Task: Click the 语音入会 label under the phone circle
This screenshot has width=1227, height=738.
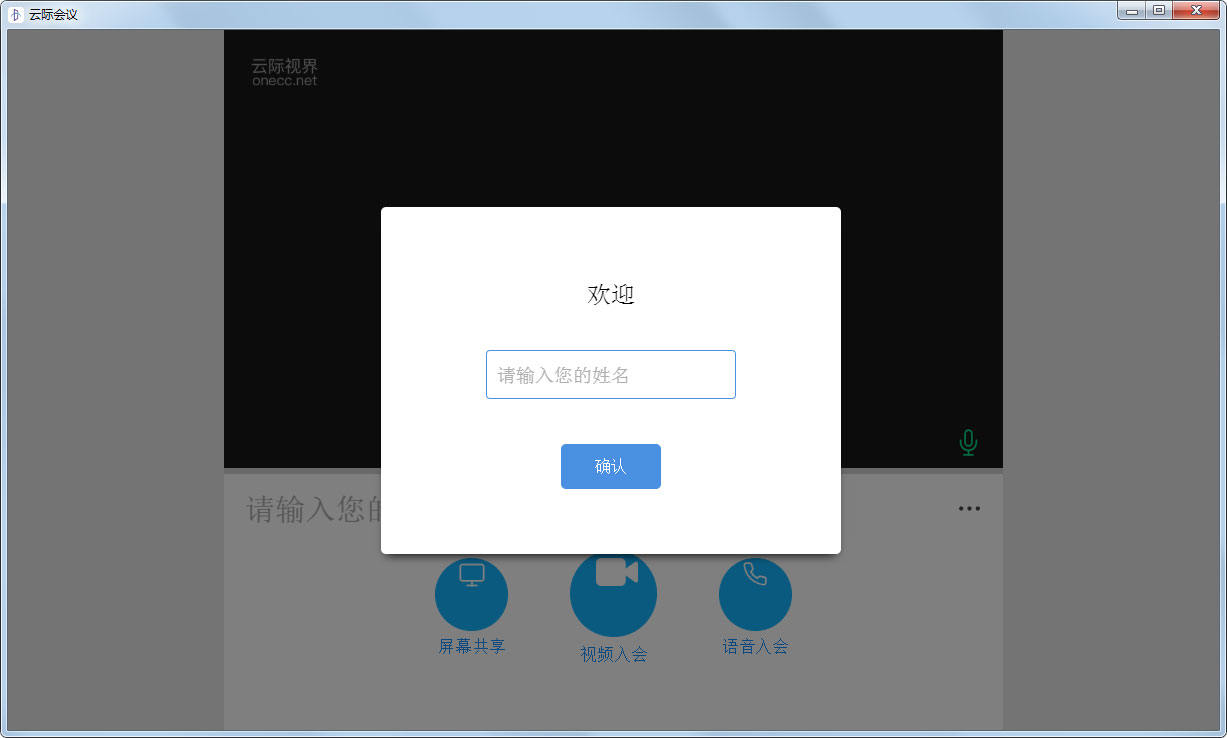Action: click(x=755, y=646)
